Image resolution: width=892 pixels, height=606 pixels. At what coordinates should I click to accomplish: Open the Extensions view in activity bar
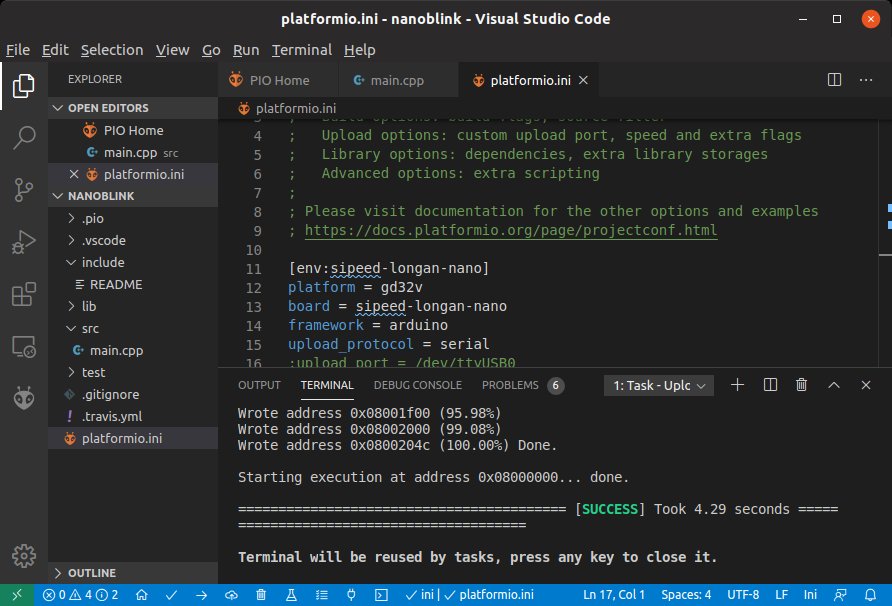pyautogui.click(x=23, y=295)
